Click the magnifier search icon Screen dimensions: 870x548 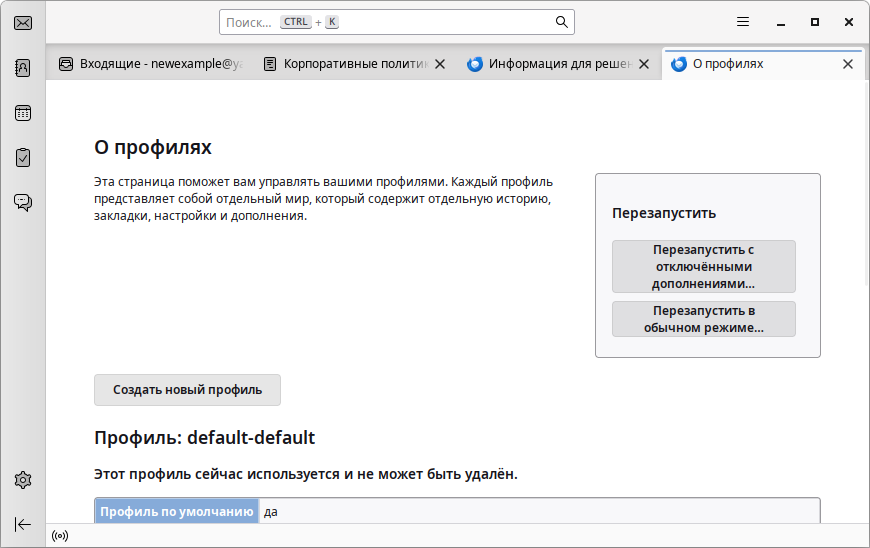click(562, 22)
